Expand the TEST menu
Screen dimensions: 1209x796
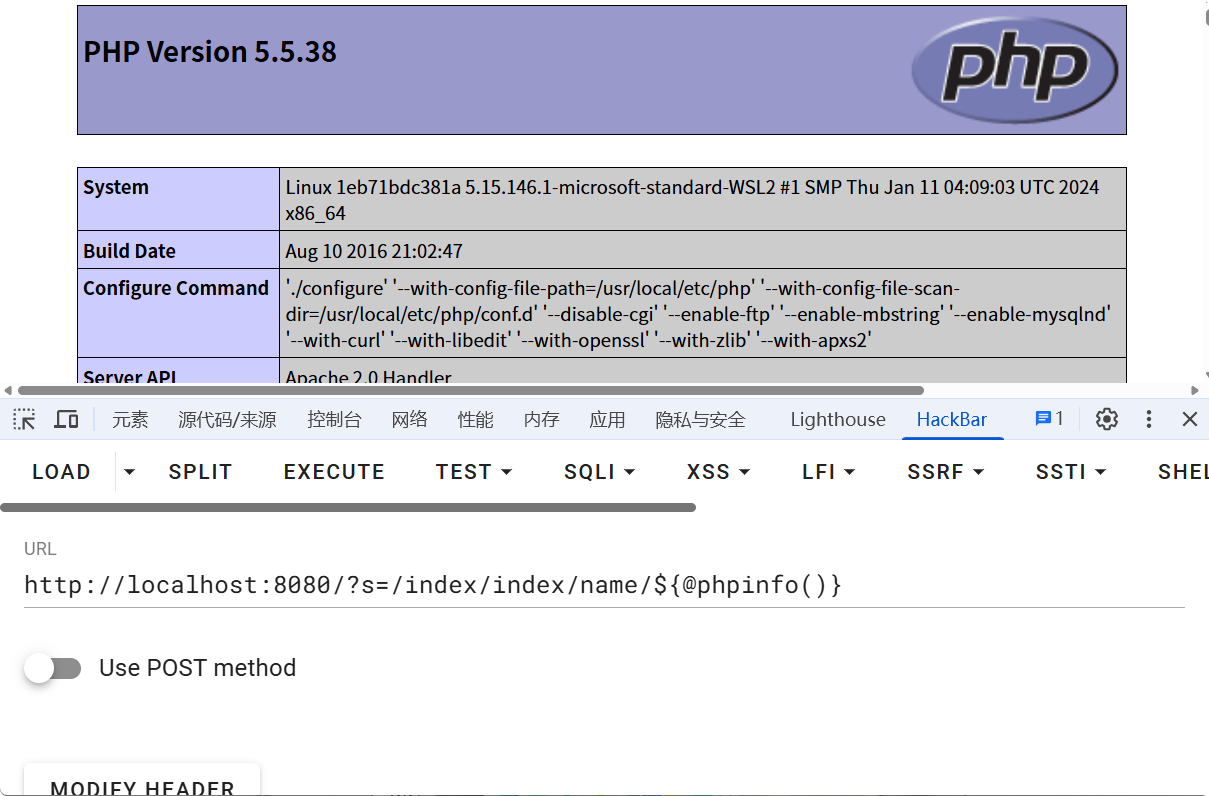474,472
